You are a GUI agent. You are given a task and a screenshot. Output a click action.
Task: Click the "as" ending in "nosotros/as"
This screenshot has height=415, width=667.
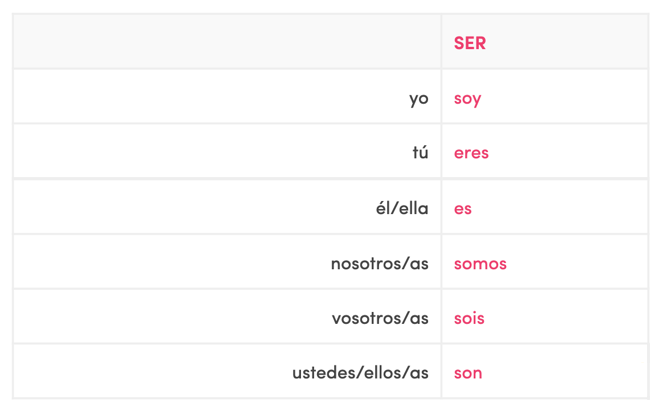418,263
